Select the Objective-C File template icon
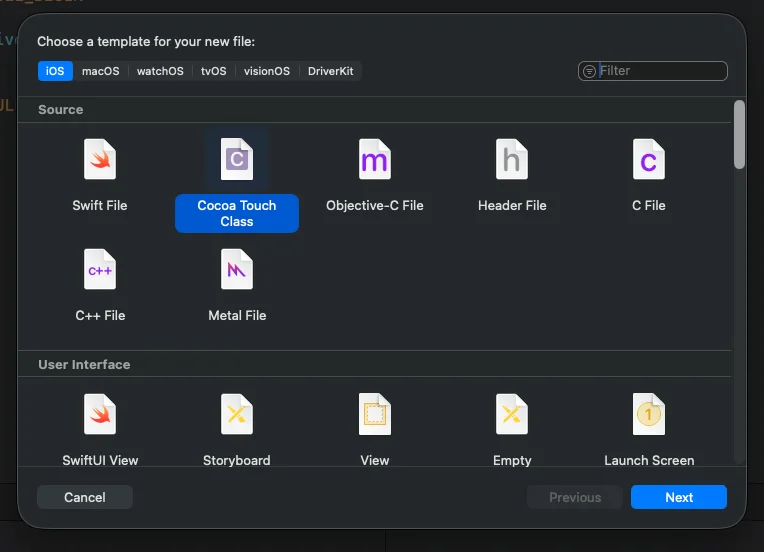Viewport: 764px width, 552px height. coord(375,160)
